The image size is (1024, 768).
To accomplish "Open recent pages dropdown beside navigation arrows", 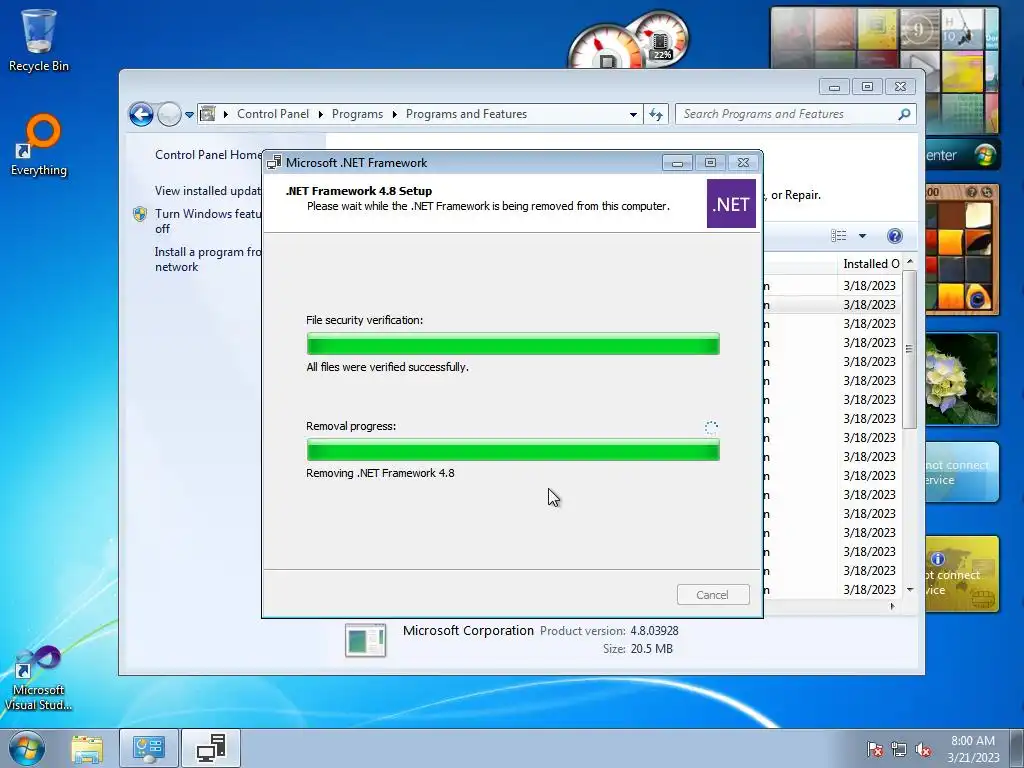I will (x=189, y=114).
